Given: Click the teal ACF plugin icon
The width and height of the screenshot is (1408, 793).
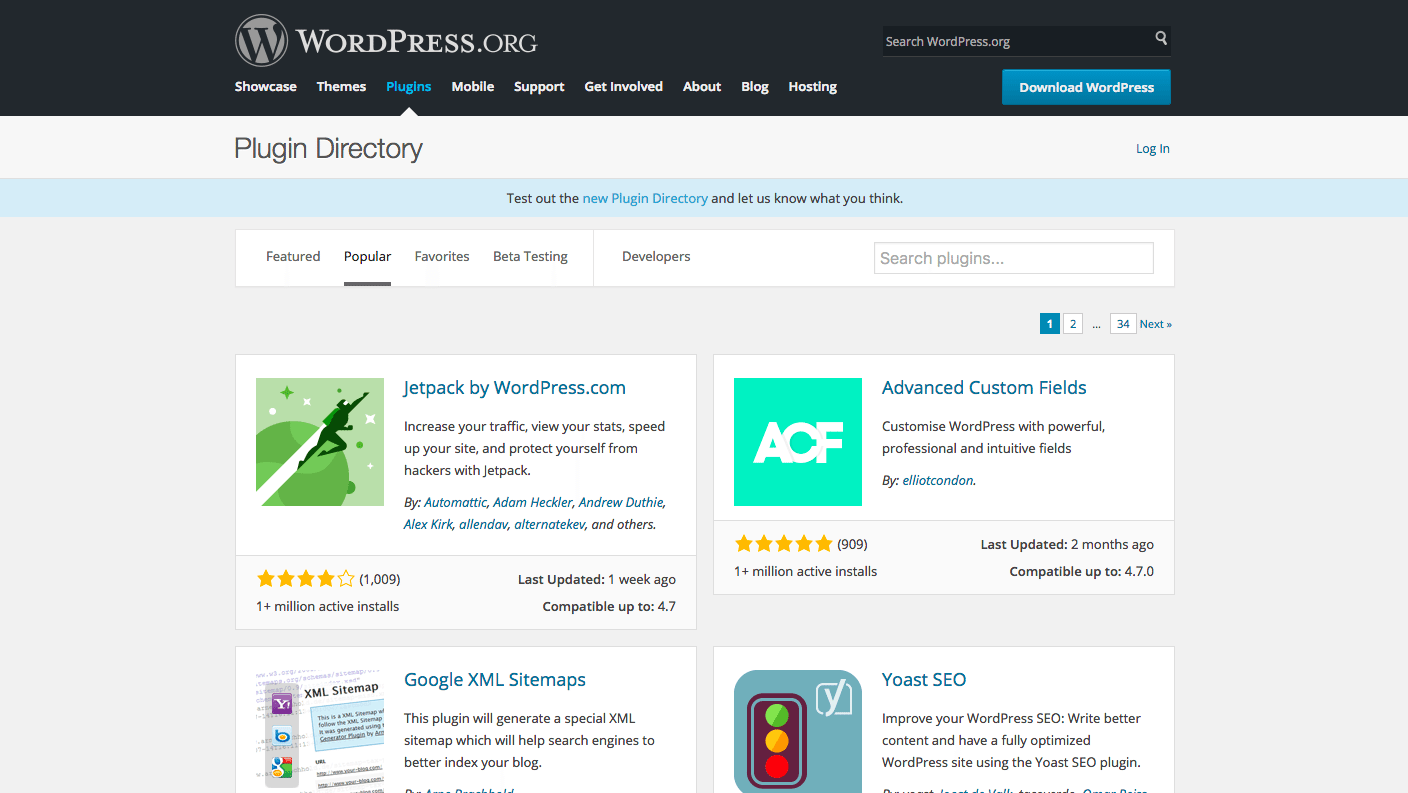Looking at the screenshot, I should tap(797, 442).
